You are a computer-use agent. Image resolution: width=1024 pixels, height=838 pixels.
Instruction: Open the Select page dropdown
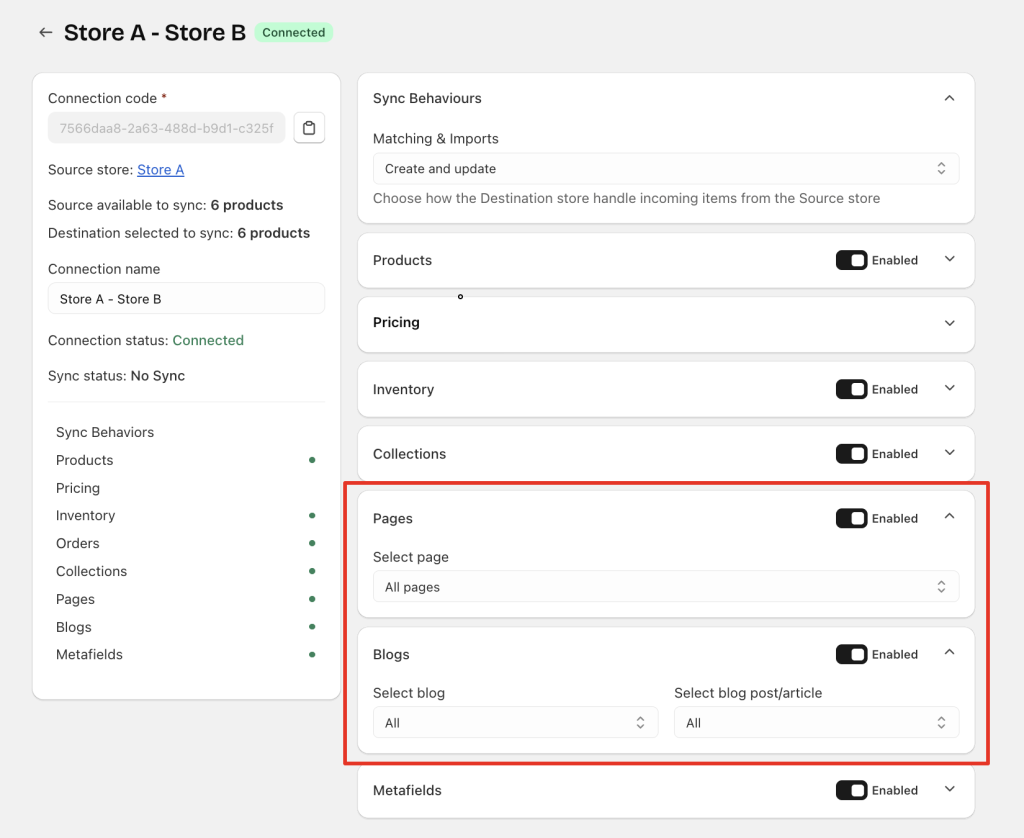[665, 587]
